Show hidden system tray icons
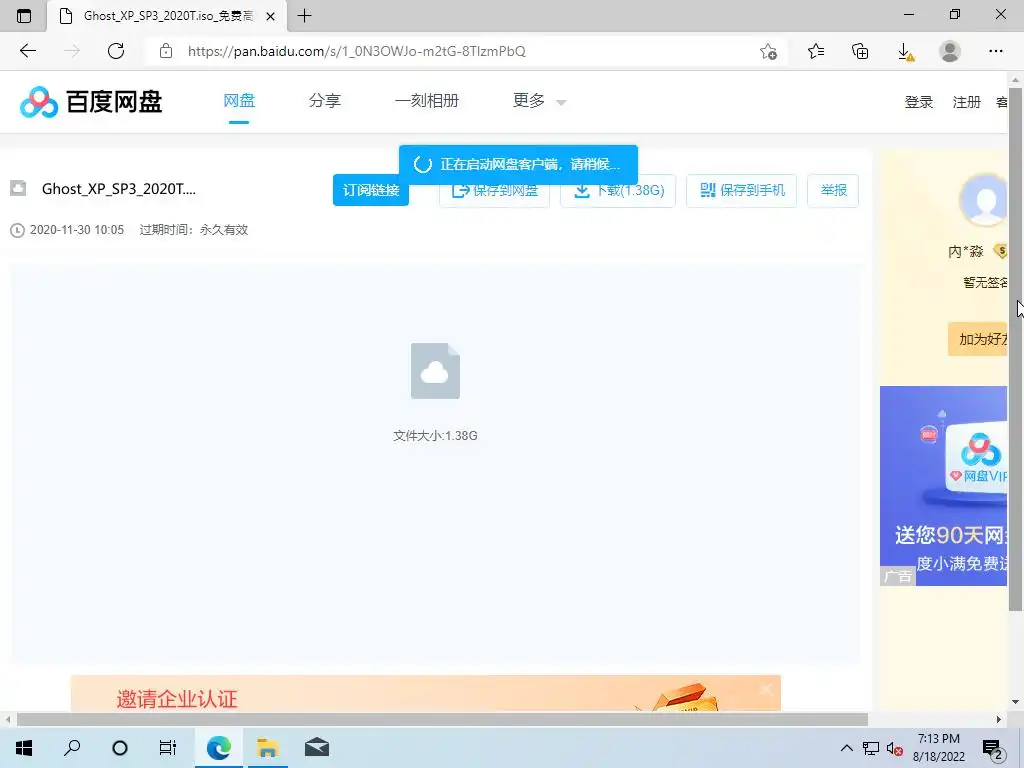 [x=846, y=748]
